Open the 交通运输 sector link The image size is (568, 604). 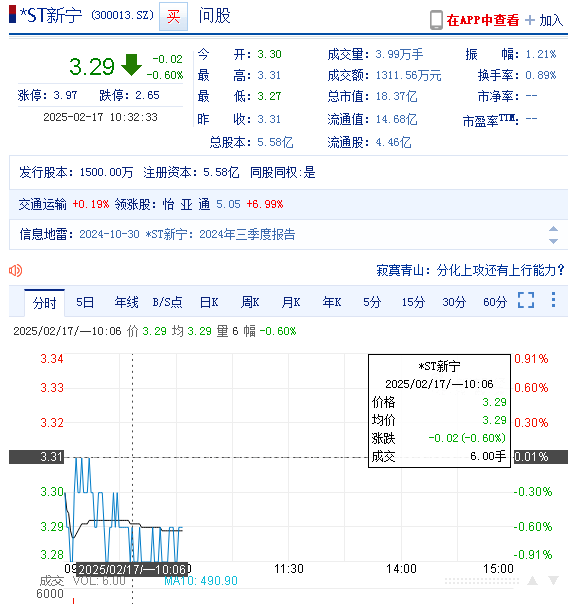coord(42,204)
